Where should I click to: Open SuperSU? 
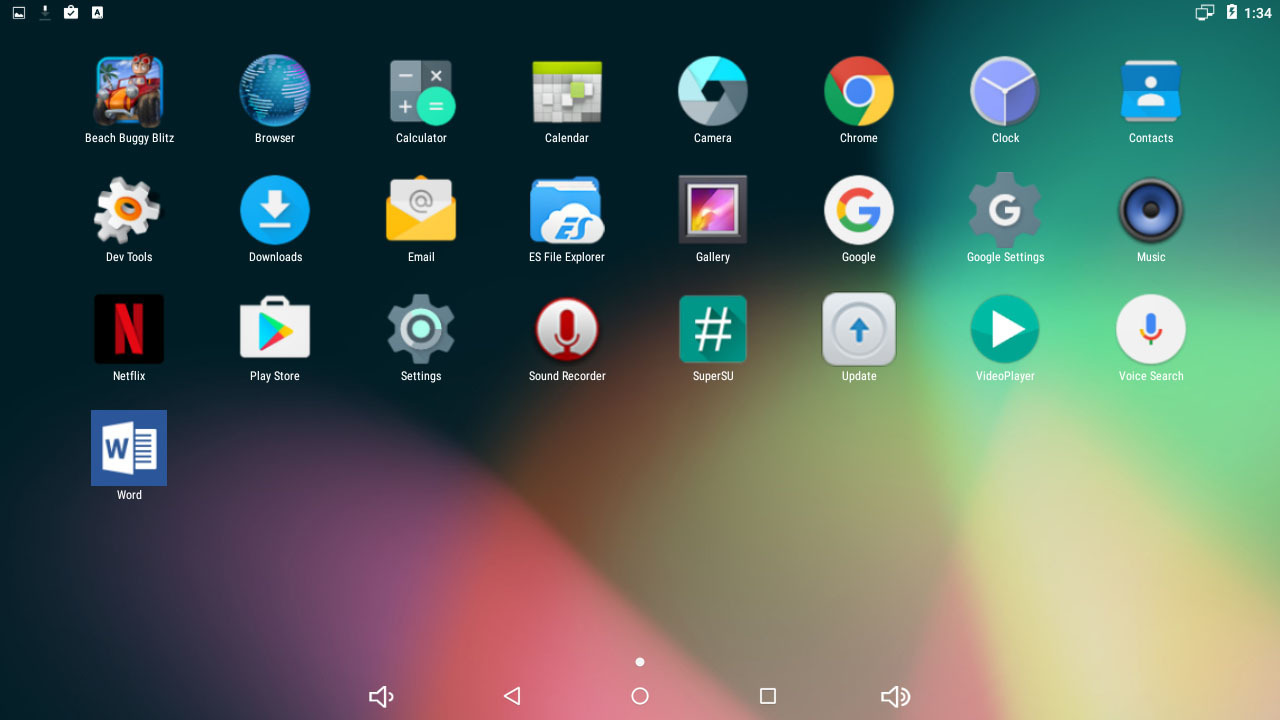coord(713,329)
